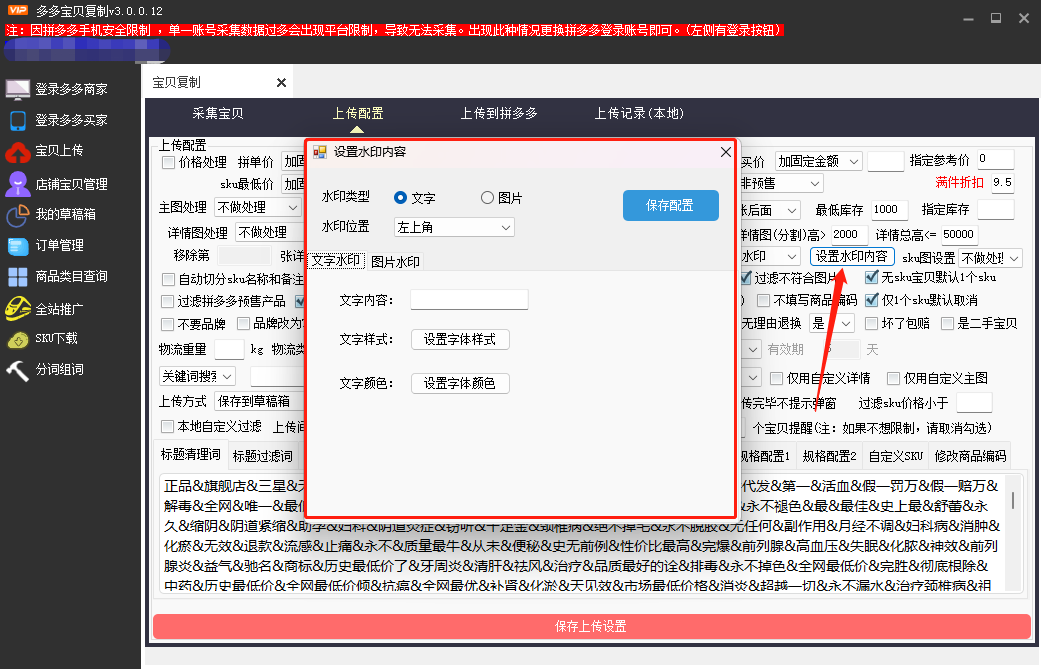
Task: Open the 登录多多商家 monitor icon
Action: [18, 90]
